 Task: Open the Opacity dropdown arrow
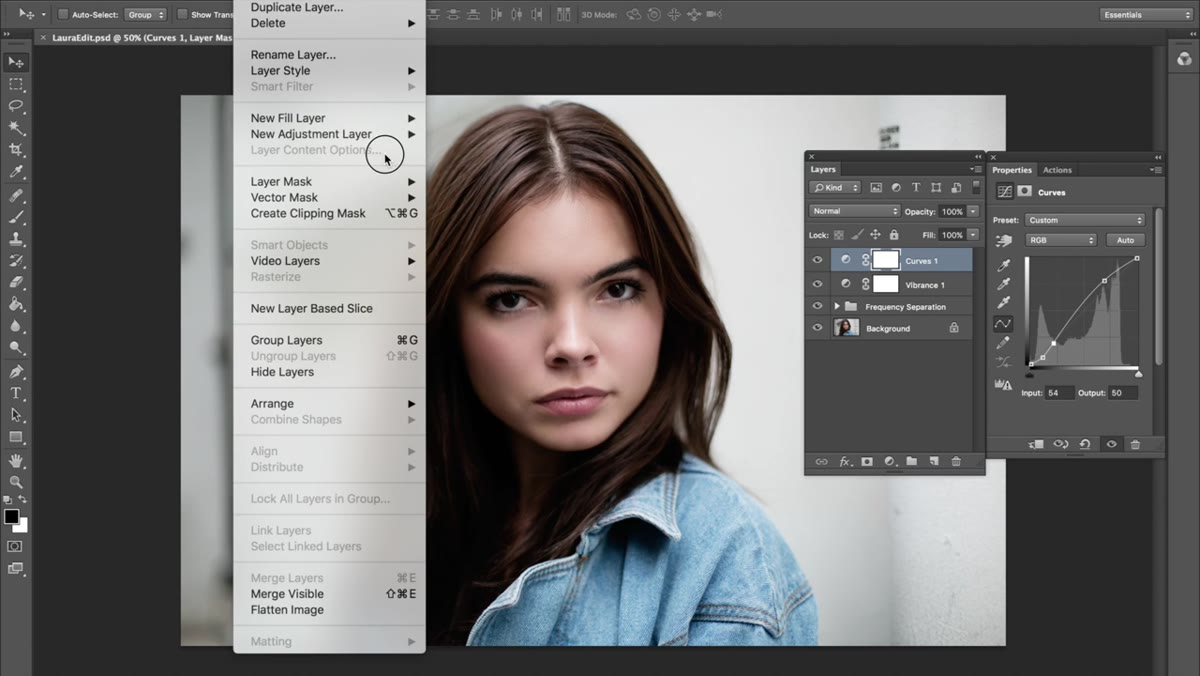(x=972, y=211)
